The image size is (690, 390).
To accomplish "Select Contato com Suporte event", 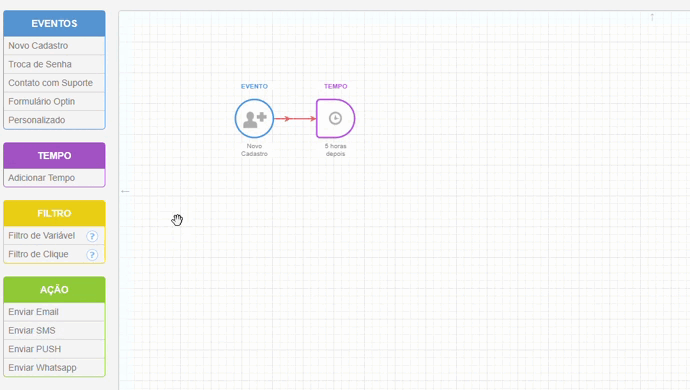I will (x=54, y=83).
